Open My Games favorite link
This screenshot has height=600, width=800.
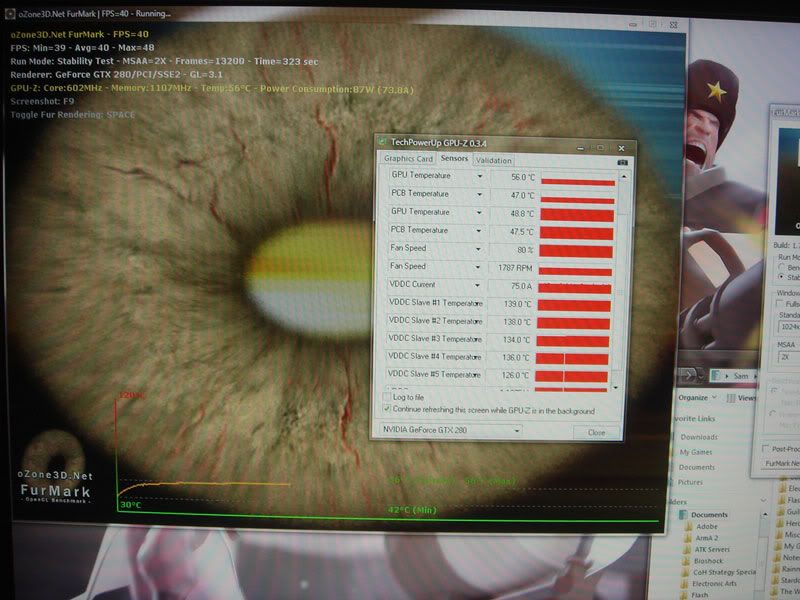pos(696,452)
